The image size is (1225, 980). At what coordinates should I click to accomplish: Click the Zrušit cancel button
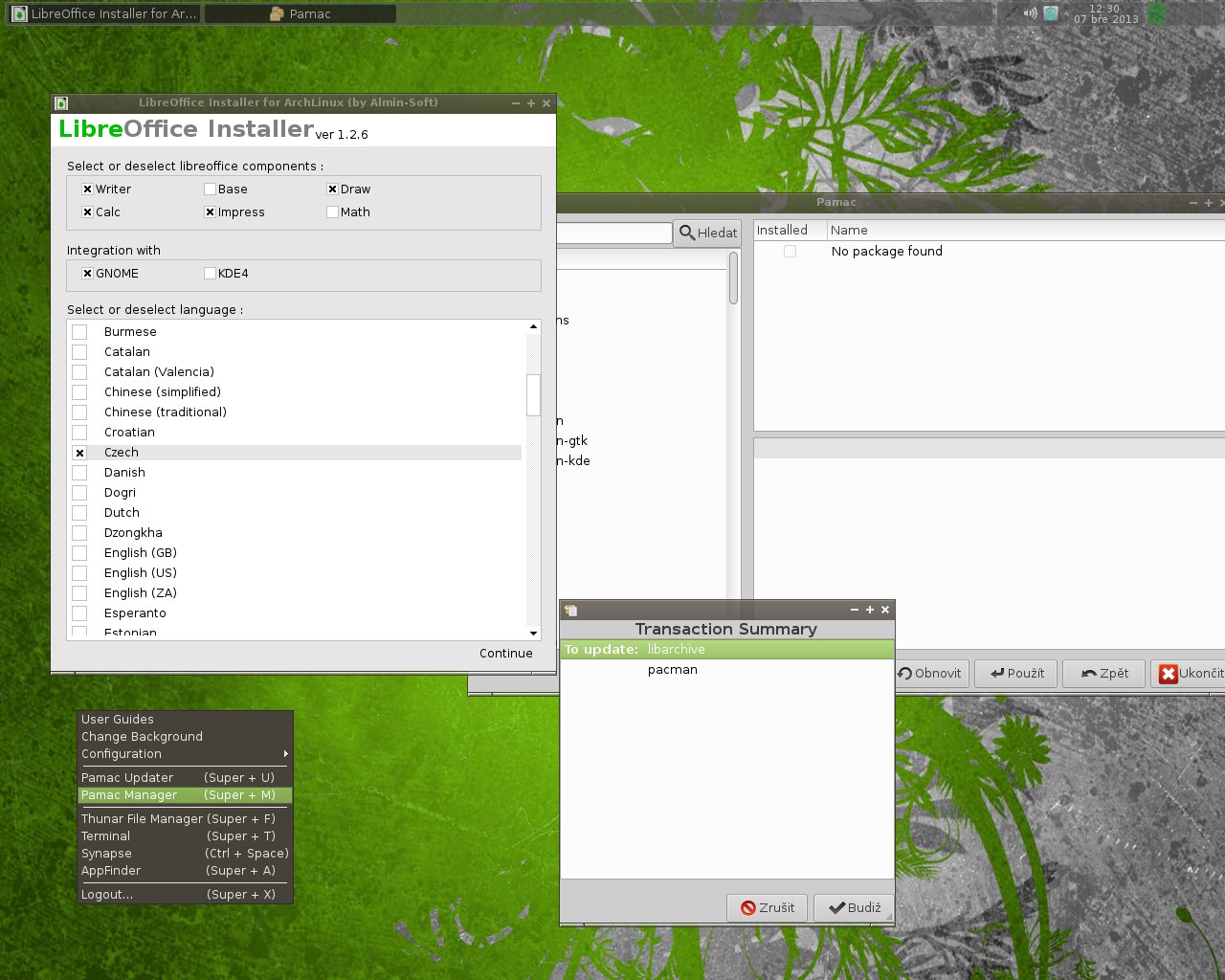coord(768,907)
